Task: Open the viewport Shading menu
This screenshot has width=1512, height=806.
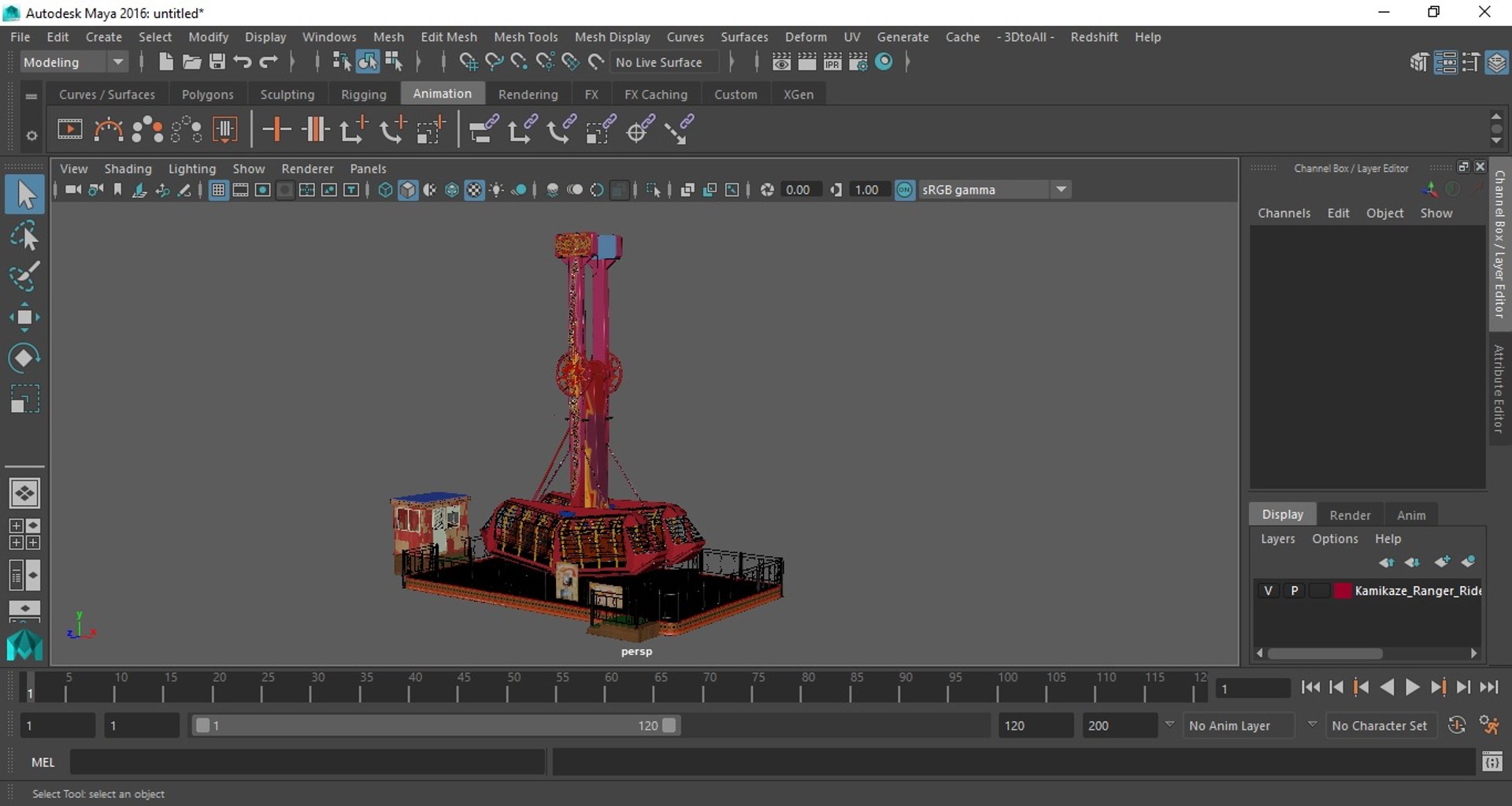Action: (128, 169)
